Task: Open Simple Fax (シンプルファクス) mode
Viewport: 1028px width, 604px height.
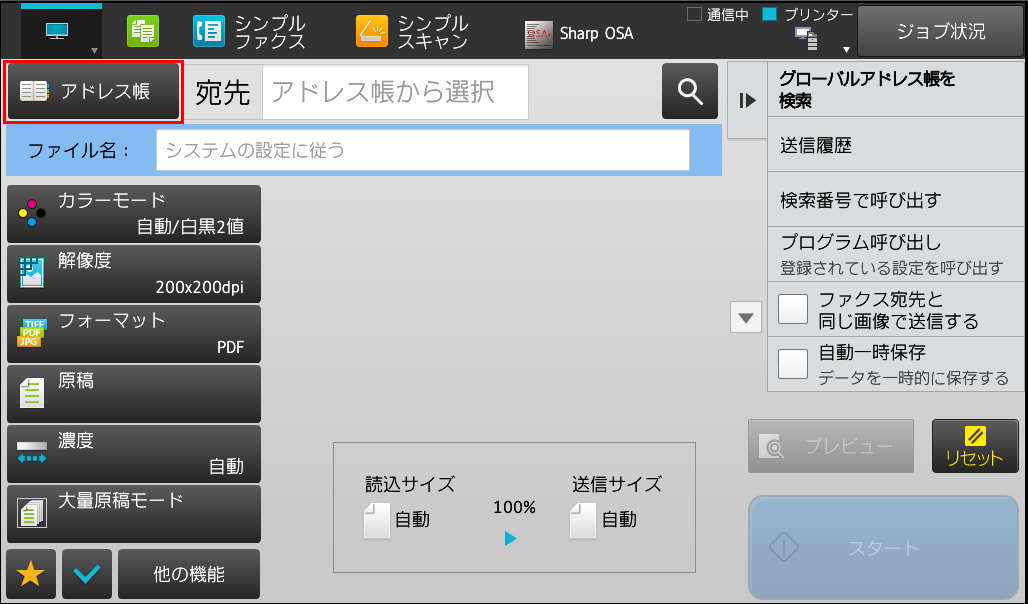Action: (x=249, y=31)
